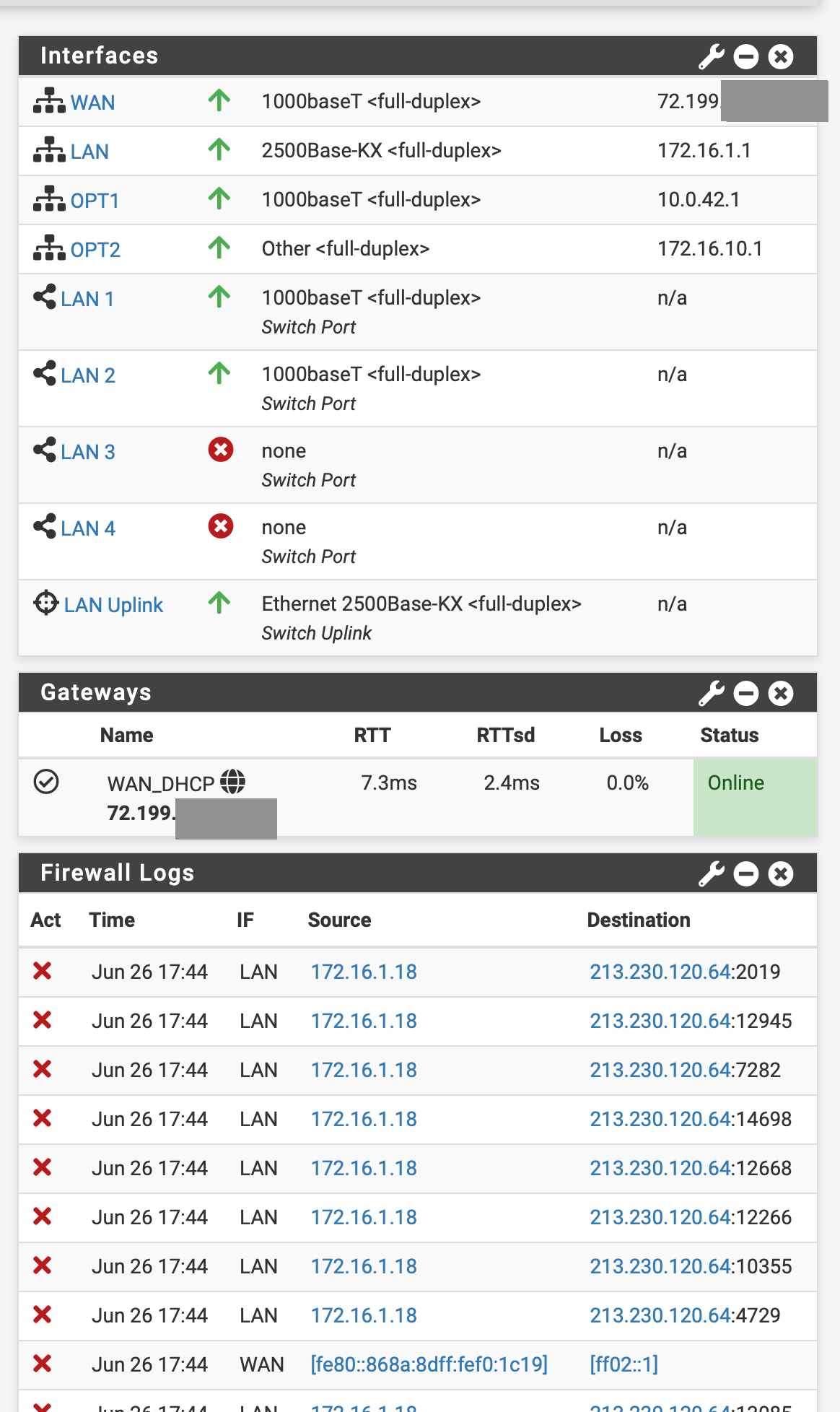Click the 172.16.1.1 LAN address
This screenshot has height=1412, width=840.
(704, 150)
